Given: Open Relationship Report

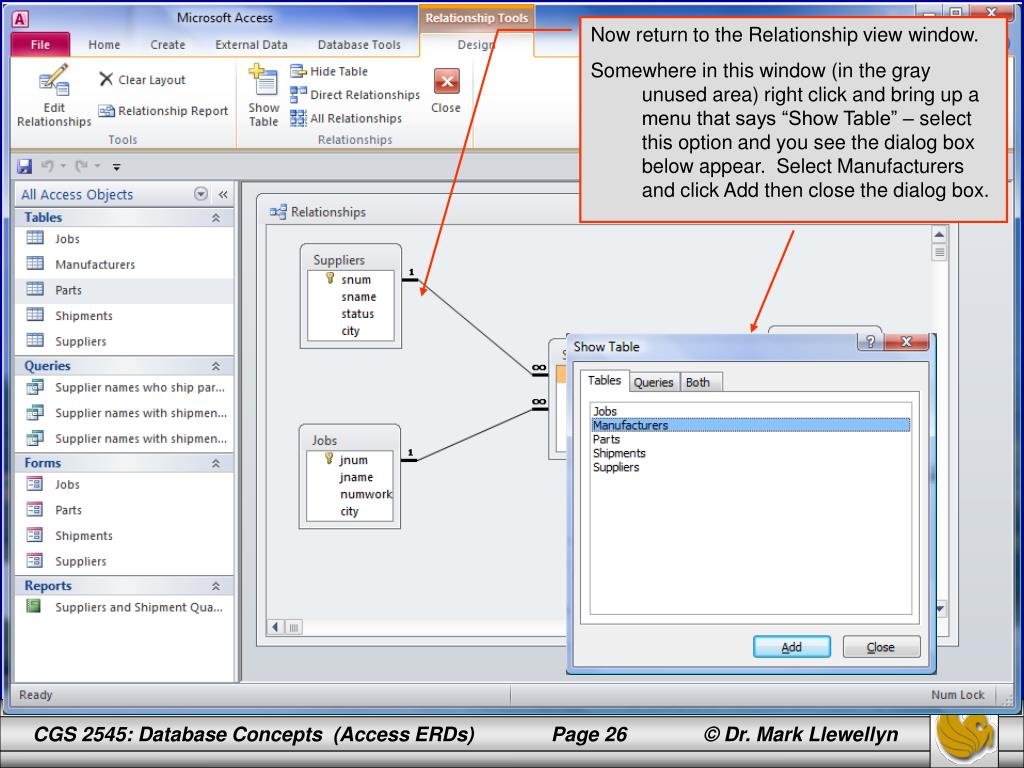Looking at the screenshot, I should click(163, 111).
